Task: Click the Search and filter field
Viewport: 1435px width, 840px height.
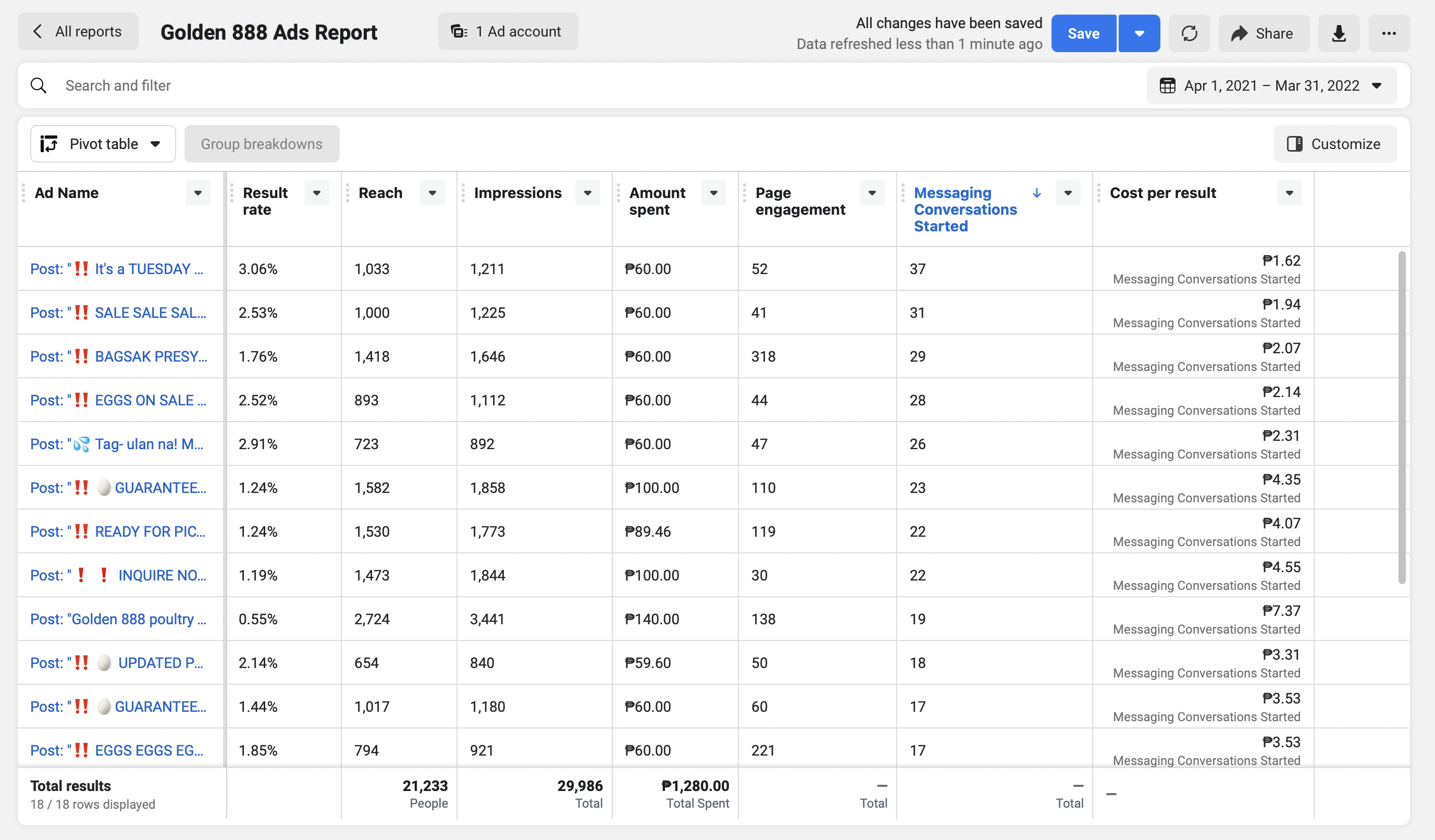Action: point(570,85)
